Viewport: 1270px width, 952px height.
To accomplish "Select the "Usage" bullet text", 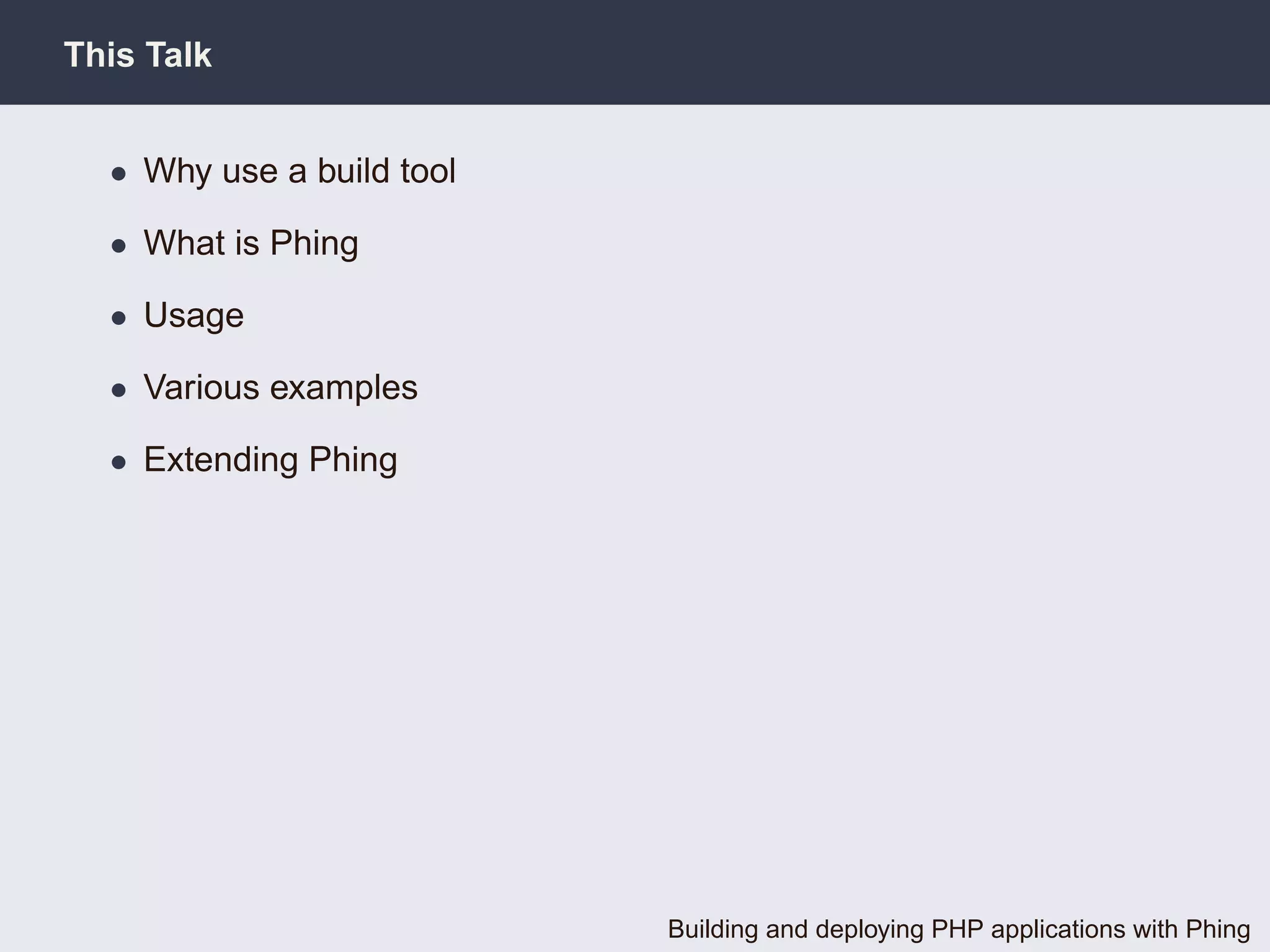I will click(193, 315).
